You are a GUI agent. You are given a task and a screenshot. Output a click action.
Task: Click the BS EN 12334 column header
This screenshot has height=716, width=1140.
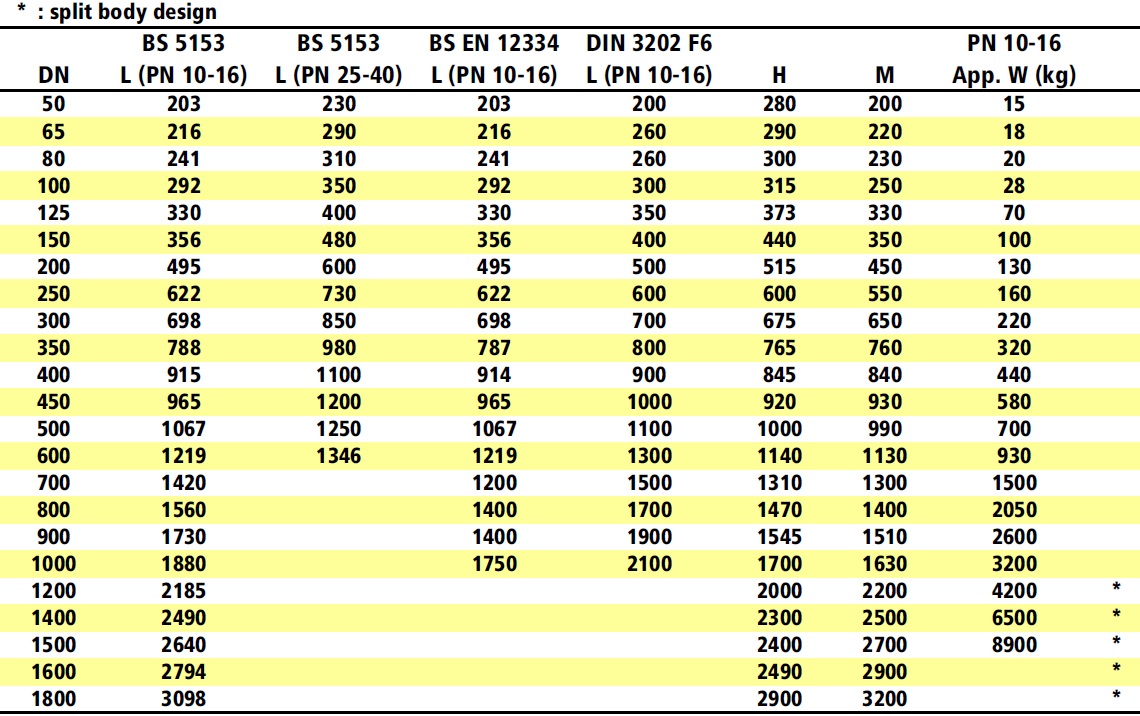click(x=494, y=59)
